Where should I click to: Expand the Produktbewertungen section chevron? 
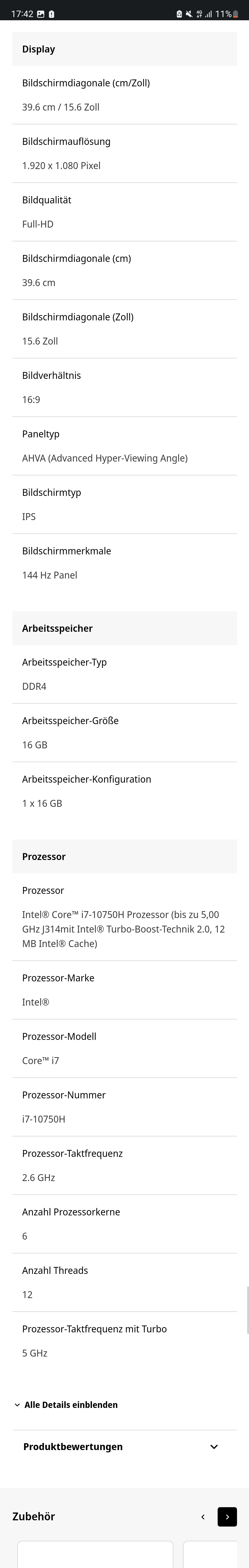point(214,1446)
